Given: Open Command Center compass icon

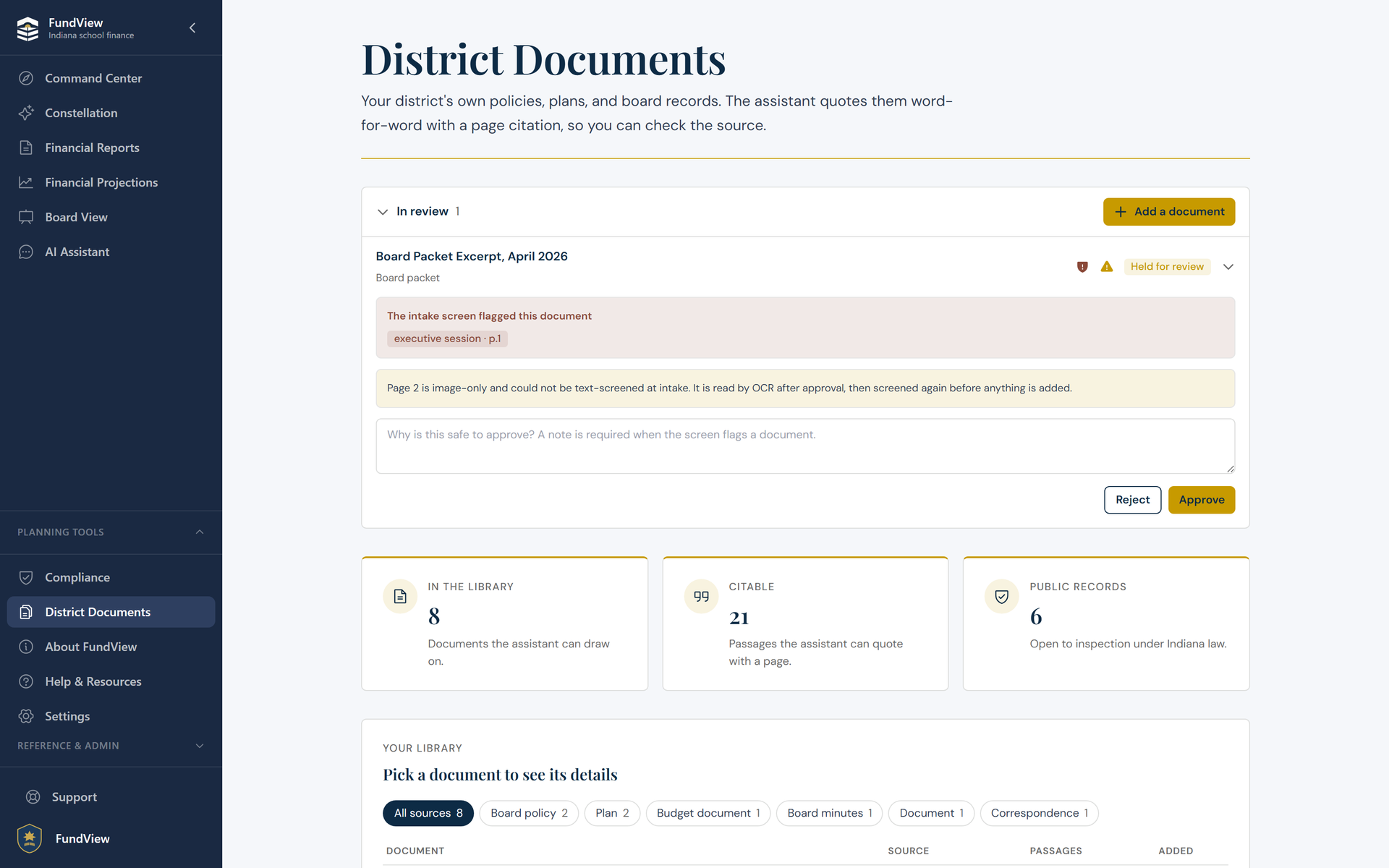Looking at the screenshot, I should click(x=26, y=78).
